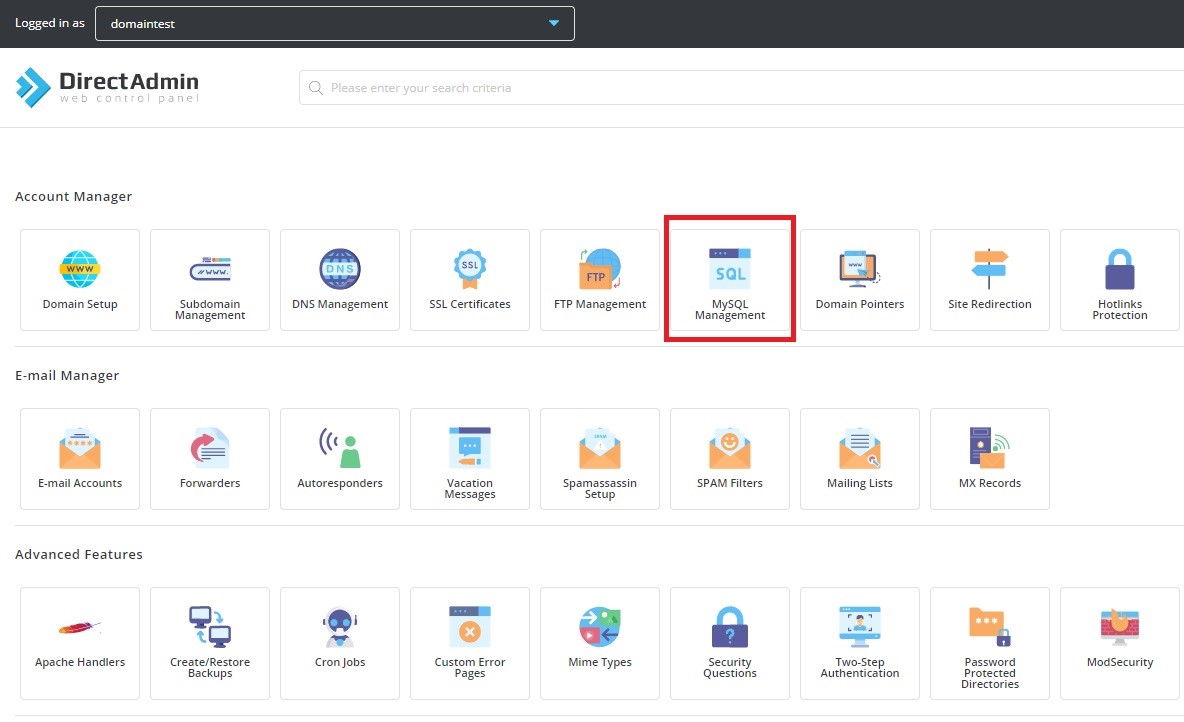Open ModSecurity settings
The width and height of the screenshot is (1184, 722).
pos(1120,637)
